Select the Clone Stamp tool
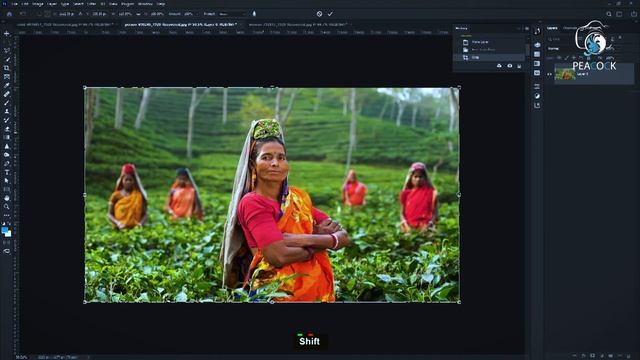 click(x=7, y=111)
